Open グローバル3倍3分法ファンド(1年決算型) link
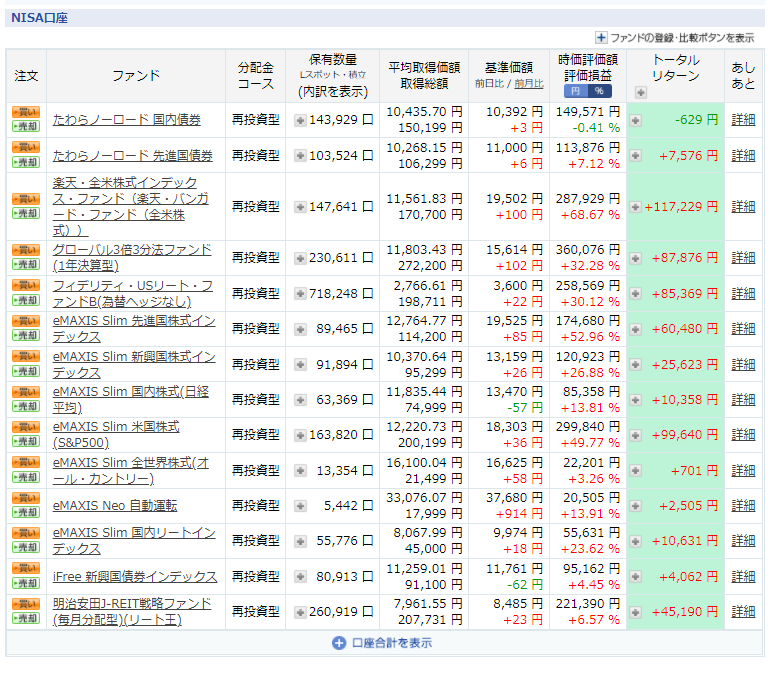 pos(132,258)
